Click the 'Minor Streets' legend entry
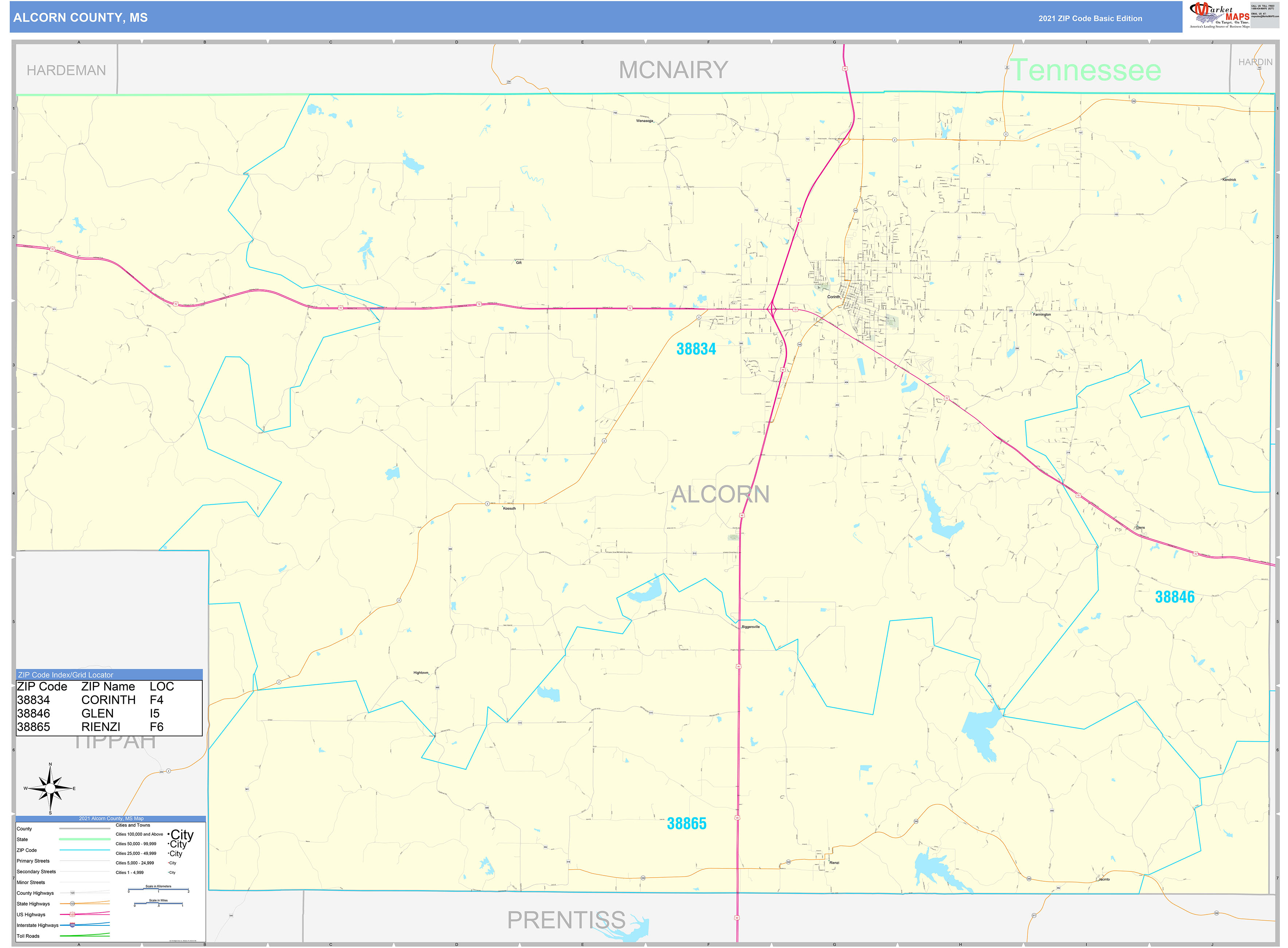1288x948 pixels. 31,882
